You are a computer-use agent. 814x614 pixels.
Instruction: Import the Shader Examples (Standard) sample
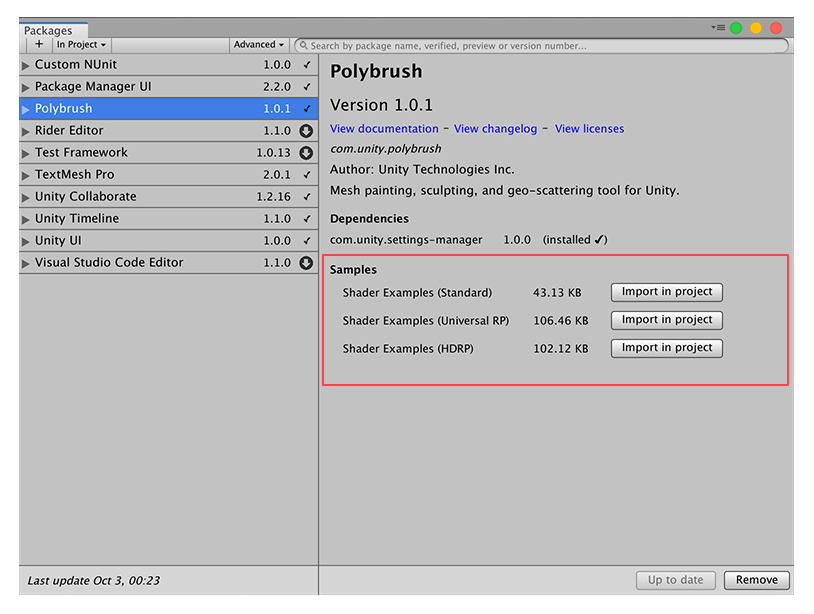(x=666, y=292)
